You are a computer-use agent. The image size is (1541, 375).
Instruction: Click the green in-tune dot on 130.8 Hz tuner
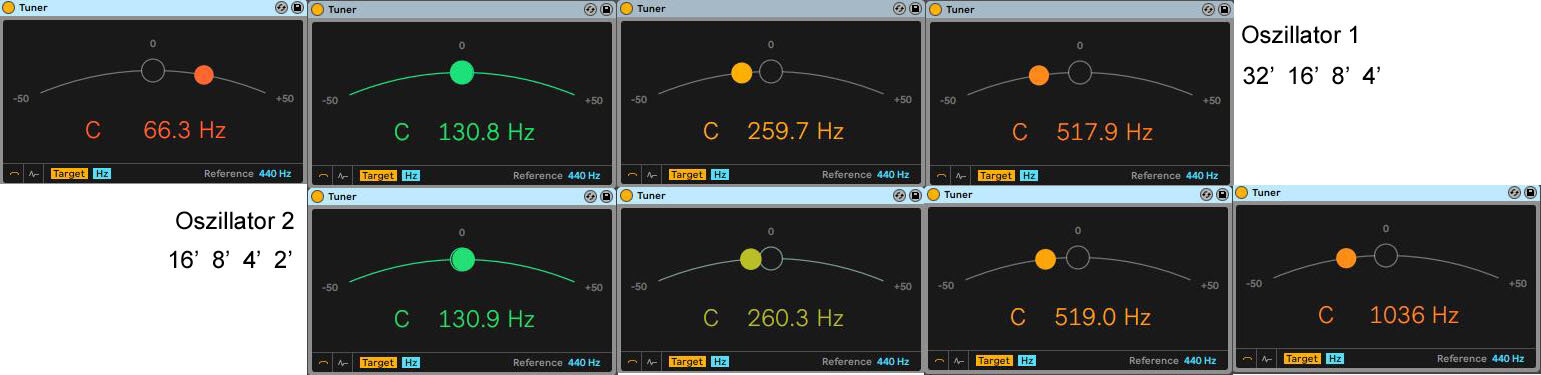[461, 72]
